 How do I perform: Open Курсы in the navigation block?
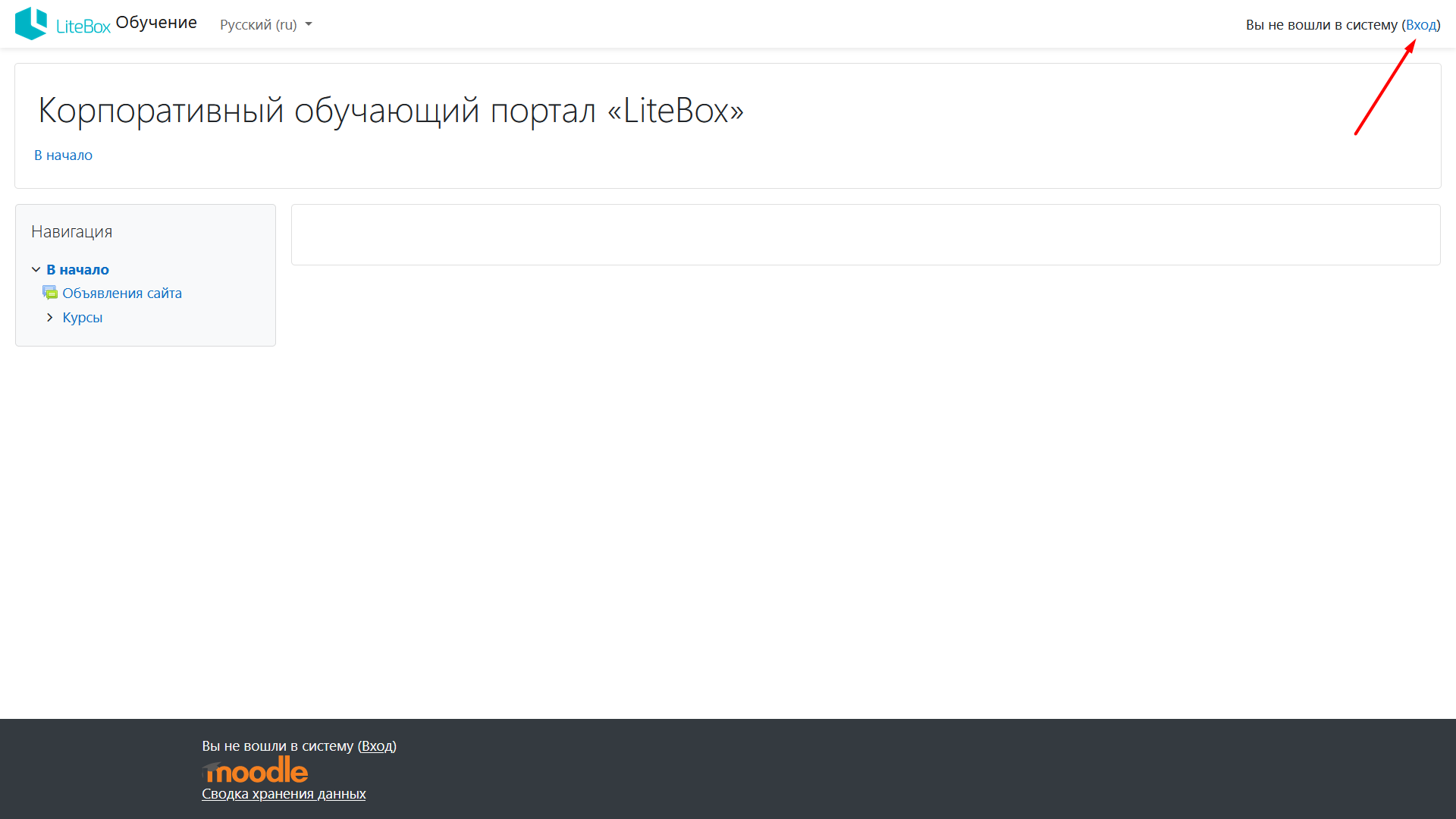tap(83, 318)
